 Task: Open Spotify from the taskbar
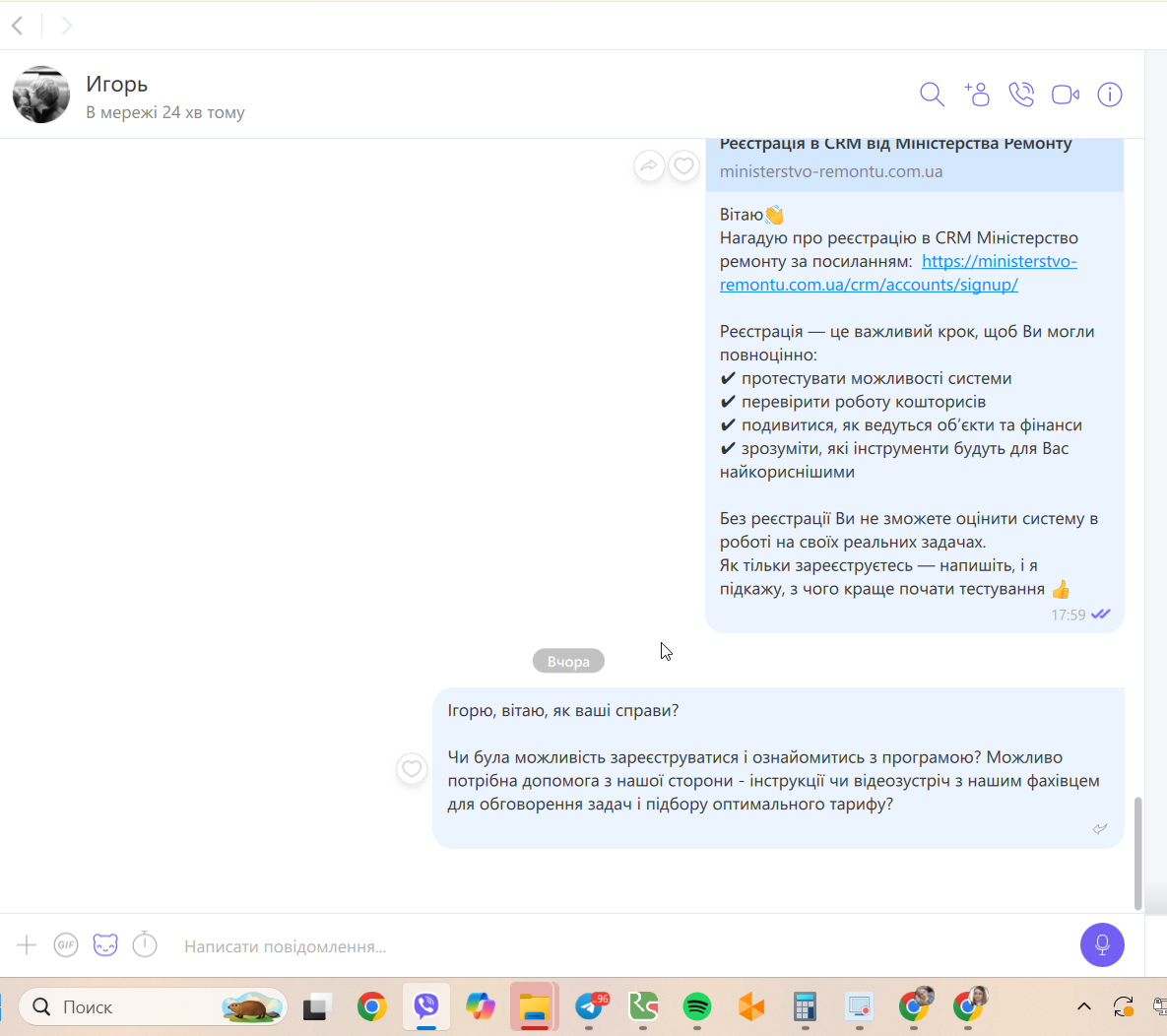[x=696, y=1007]
